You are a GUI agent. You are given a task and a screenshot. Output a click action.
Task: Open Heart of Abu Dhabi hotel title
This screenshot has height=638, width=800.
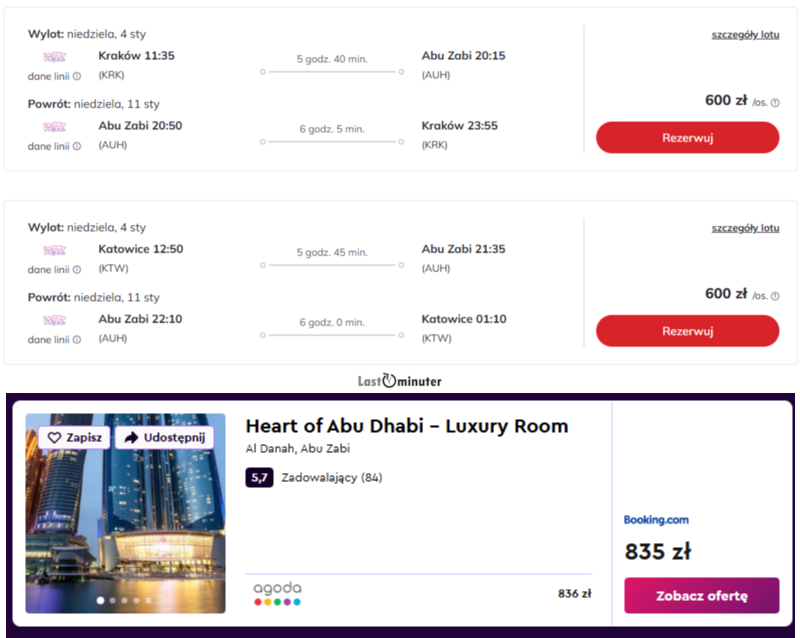(407, 426)
